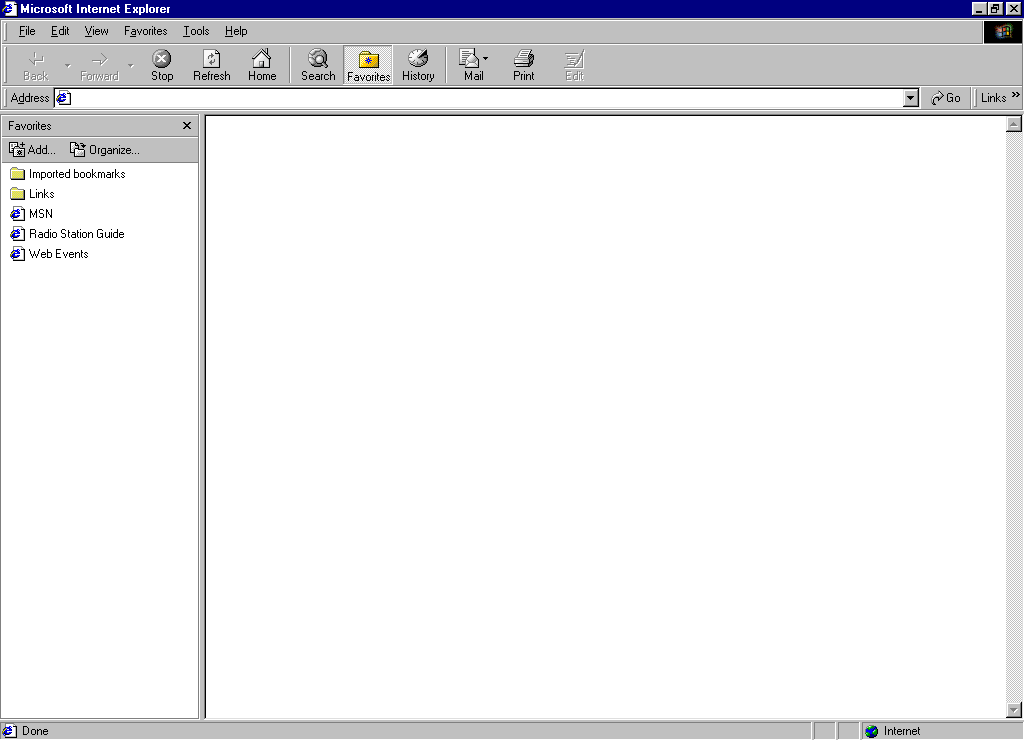Open the Tools menu
The height and width of the screenshot is (740, 1024).
(x=196, y=31)
